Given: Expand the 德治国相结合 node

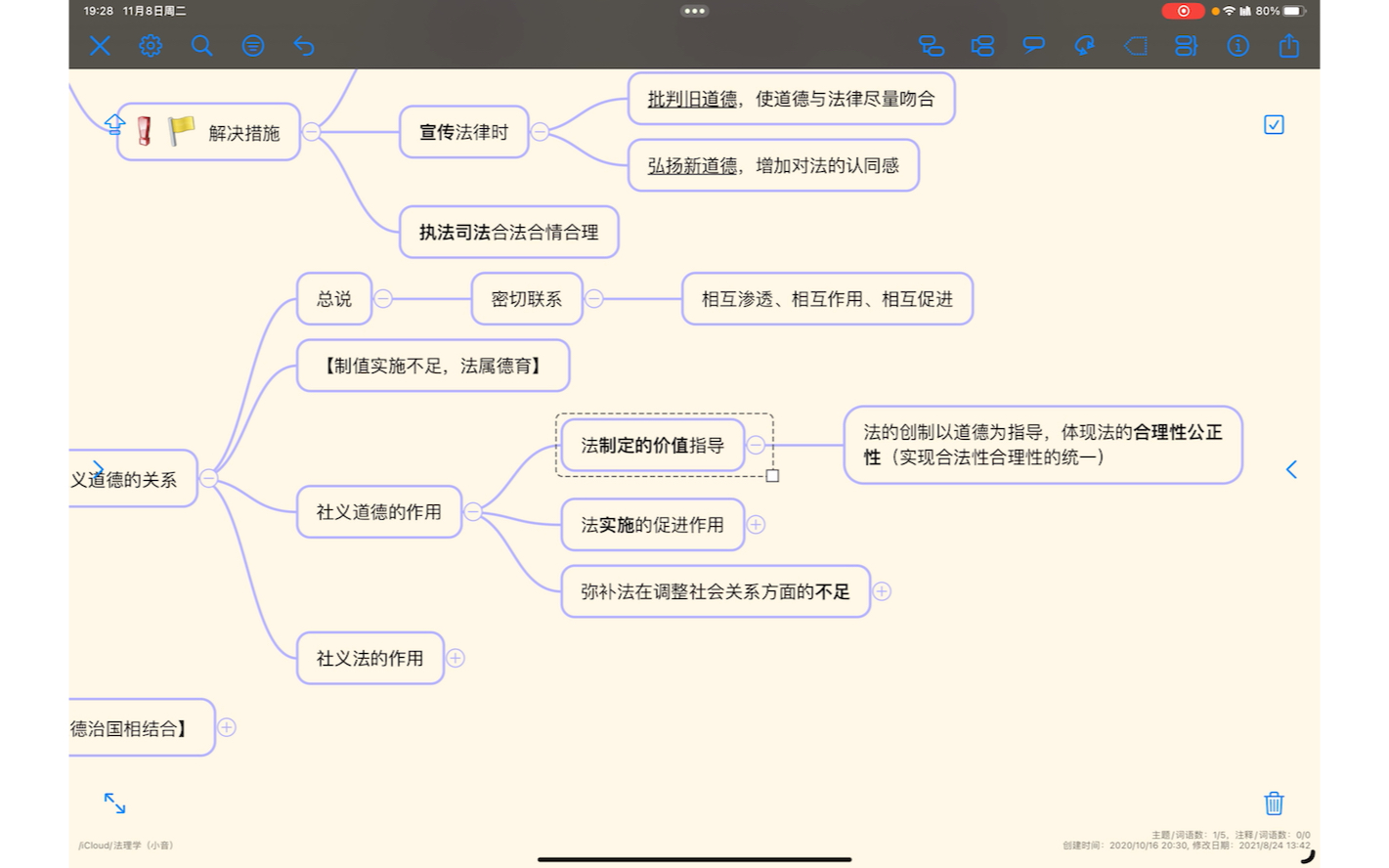Looking at the screenshot, I should coord(227,727).
